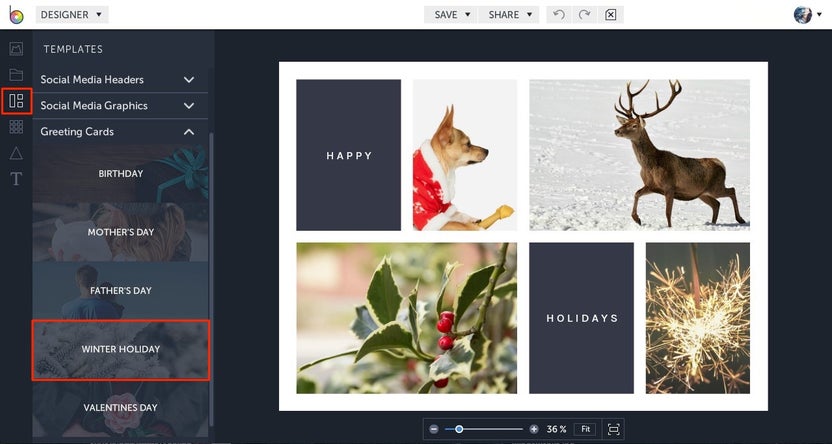Image resolution: width=832 pixels, height=444 pixels.
Task: Open the SAVE dropdown menu
Action: tap(451, 15)
